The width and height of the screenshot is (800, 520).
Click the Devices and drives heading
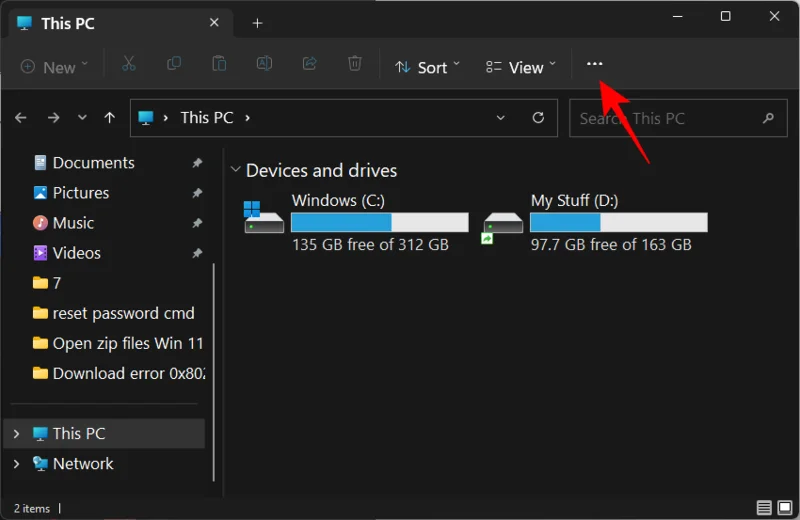pos(321,170)
